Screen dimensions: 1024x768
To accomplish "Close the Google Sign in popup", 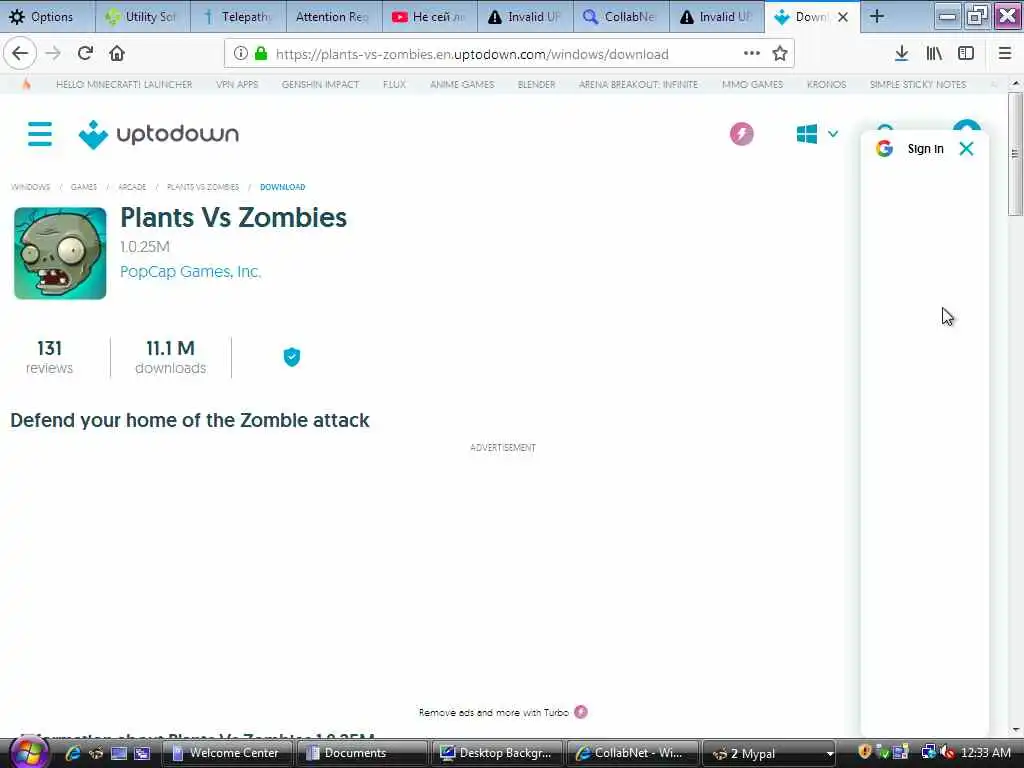I will [967, 149].
